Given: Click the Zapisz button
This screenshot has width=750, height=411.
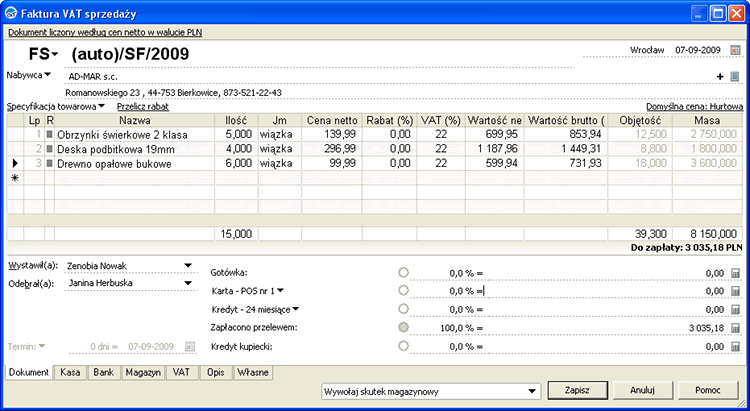Looking at the screenshot, I should tap(576, 390).
